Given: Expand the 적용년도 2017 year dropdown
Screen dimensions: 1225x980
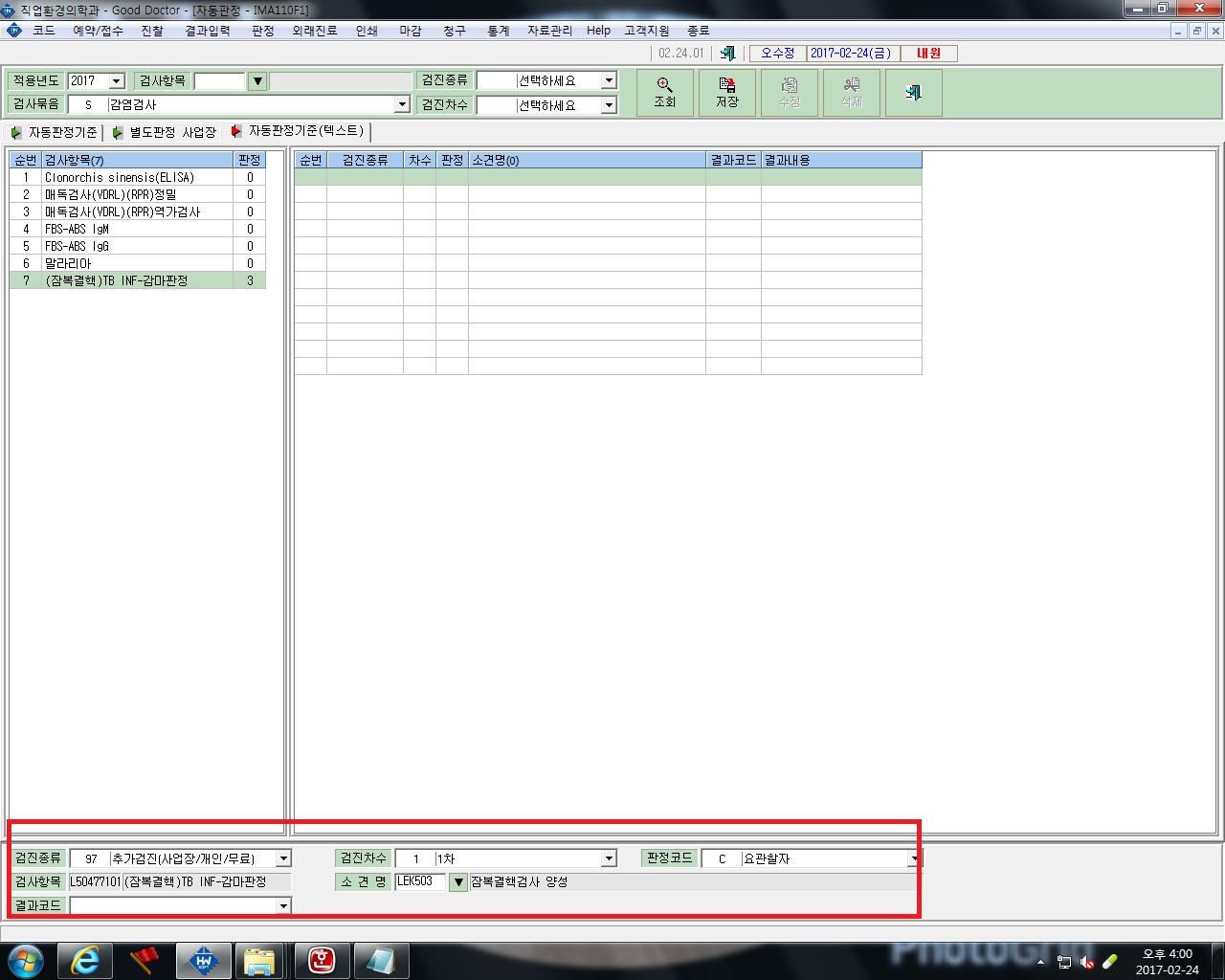Looking at the screenshot, I should 117,81.
